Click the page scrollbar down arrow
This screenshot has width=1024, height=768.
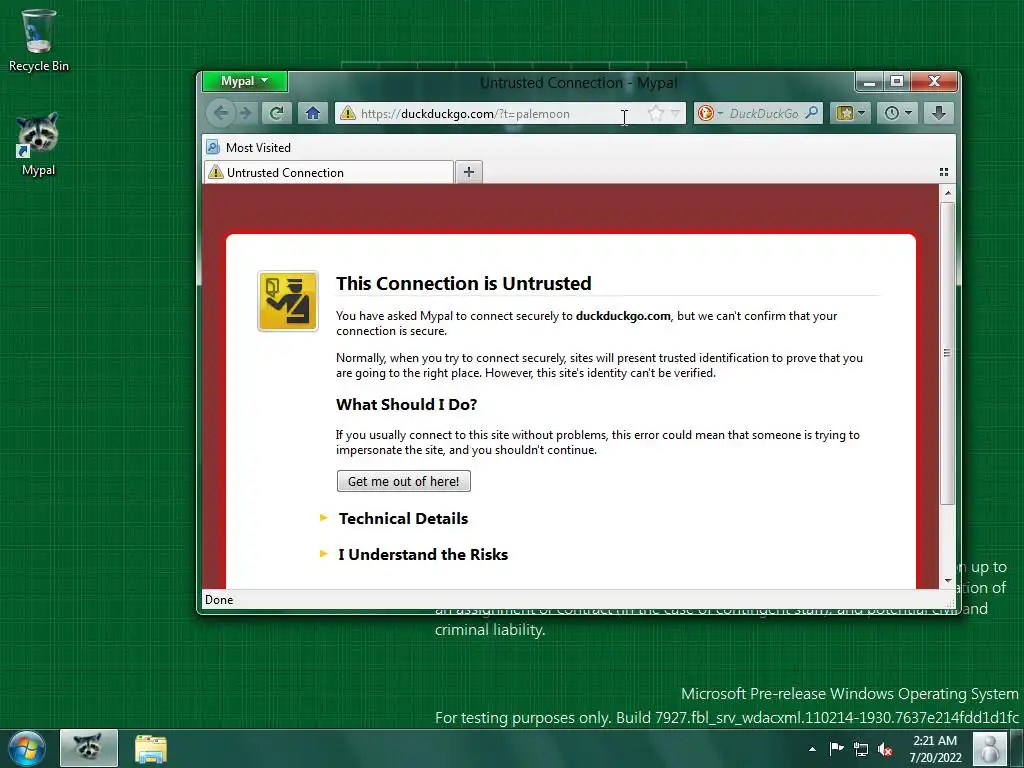point(948,581)
